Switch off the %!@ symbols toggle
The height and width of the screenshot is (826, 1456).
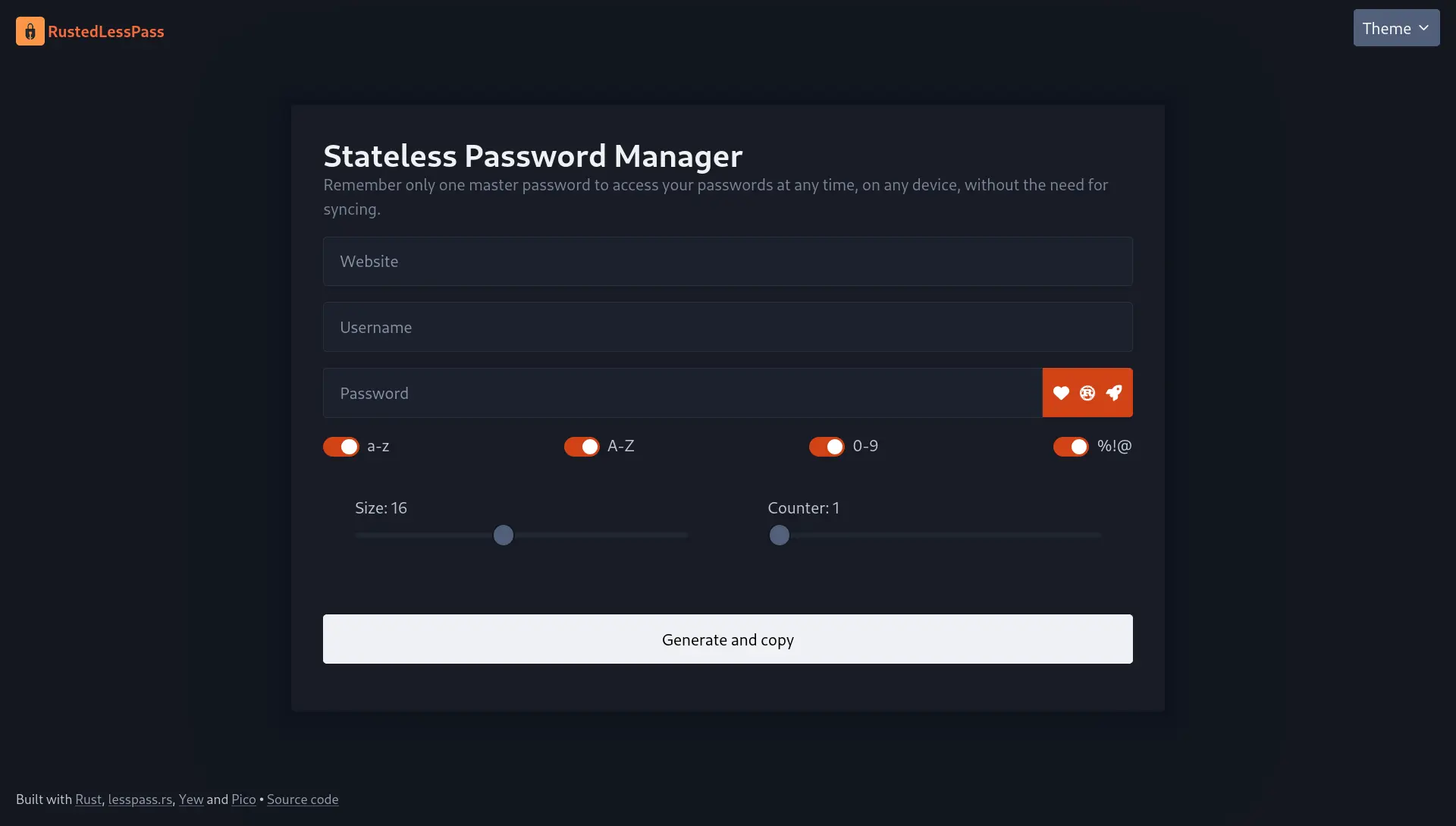click(x=1071, y=447)
